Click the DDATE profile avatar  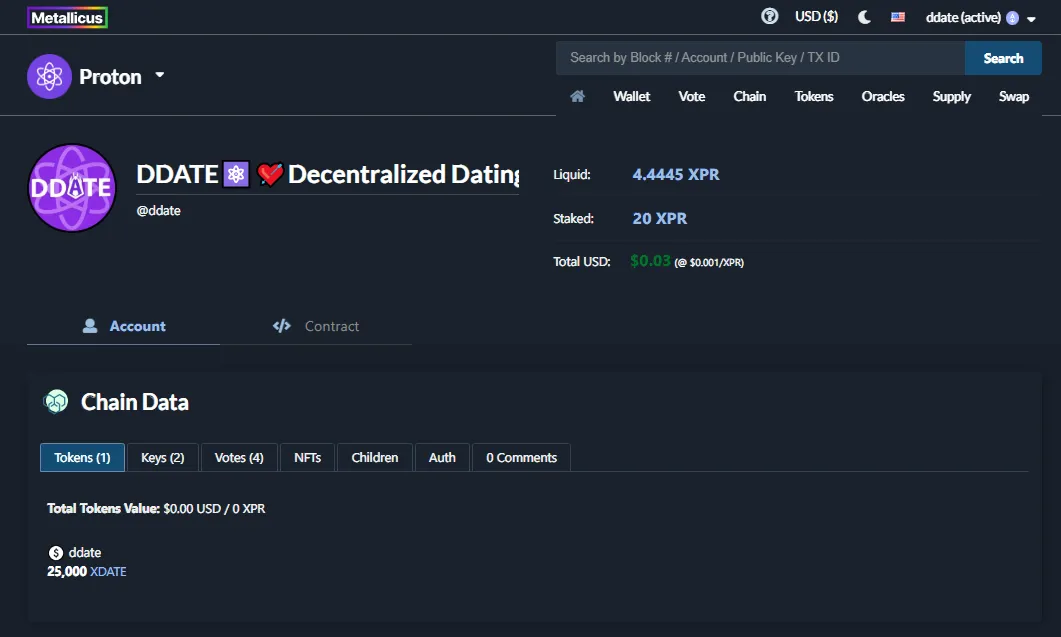click(72, 188)
